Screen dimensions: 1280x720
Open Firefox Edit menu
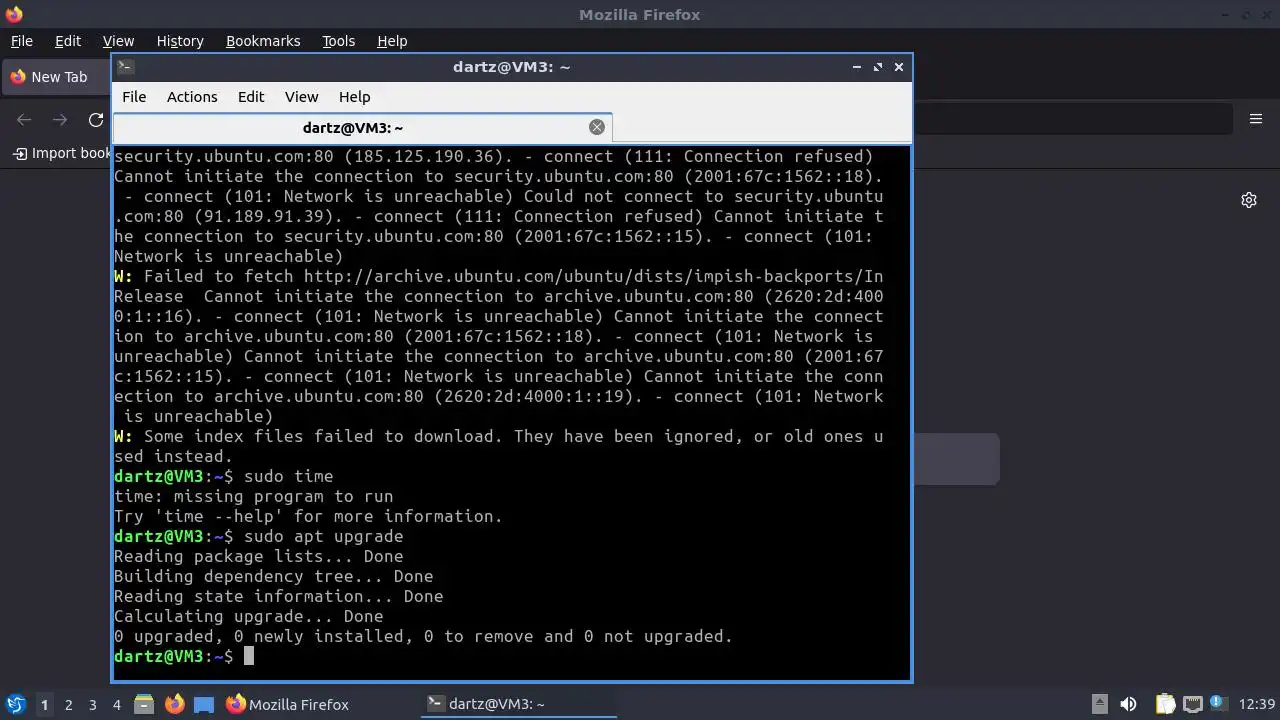68,41
